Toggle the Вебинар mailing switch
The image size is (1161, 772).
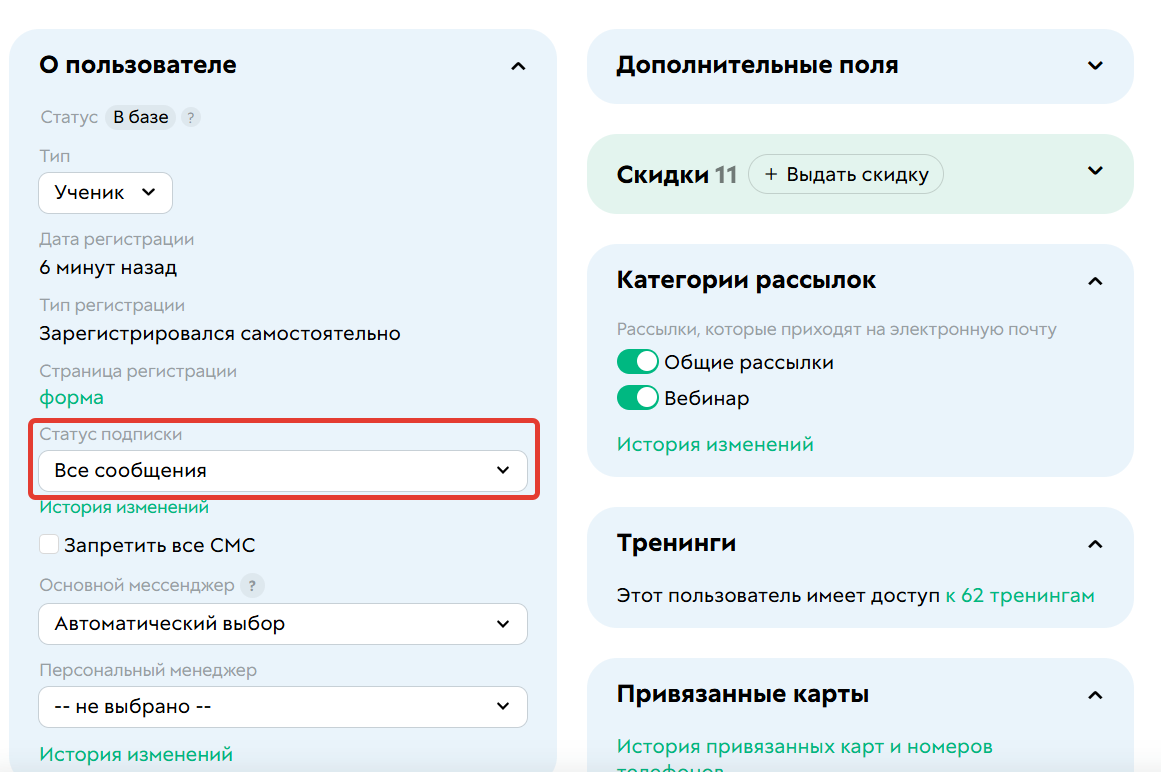pyautogui.click(x=638, y=397)
